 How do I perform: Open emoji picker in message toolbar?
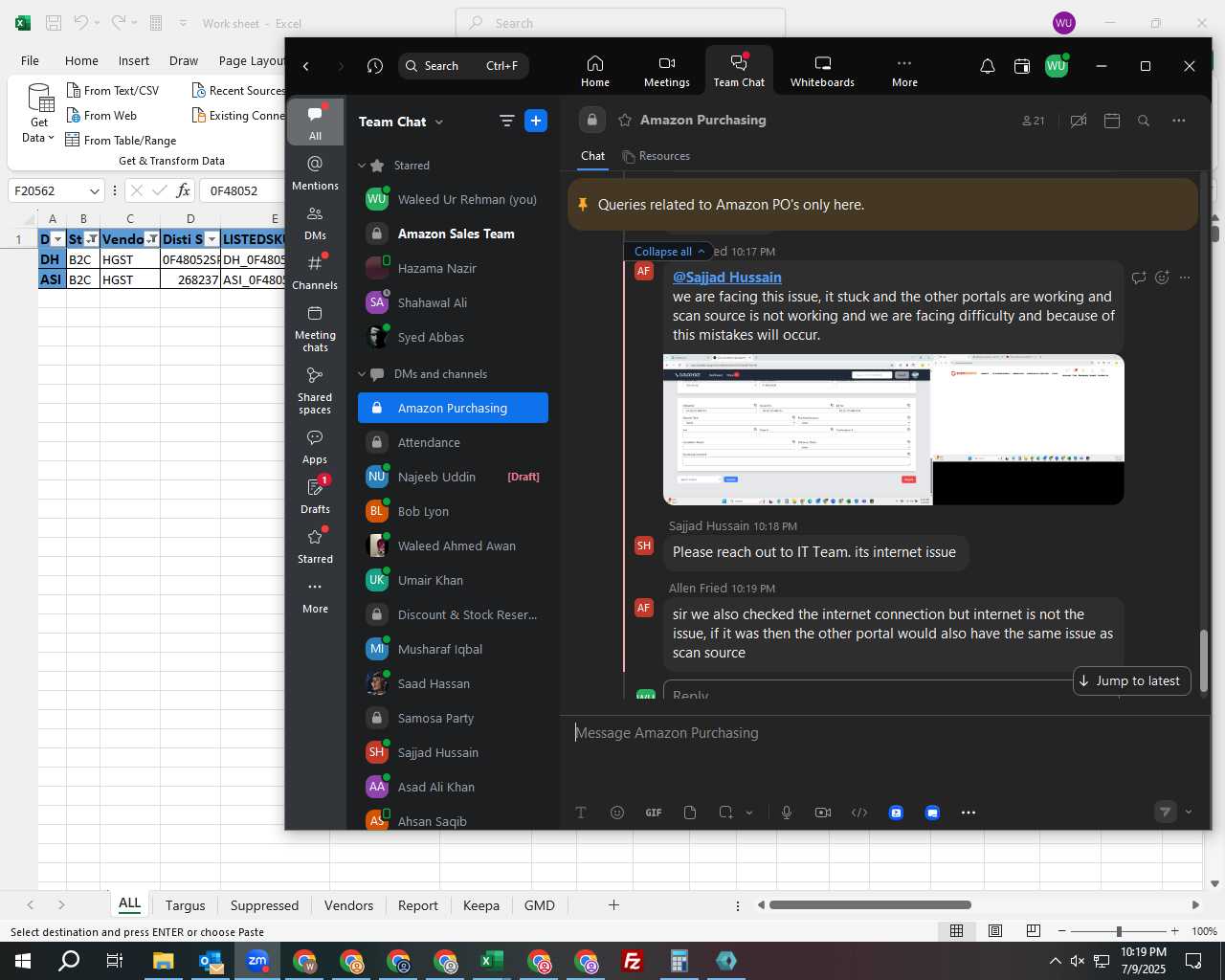click(617, 813)
